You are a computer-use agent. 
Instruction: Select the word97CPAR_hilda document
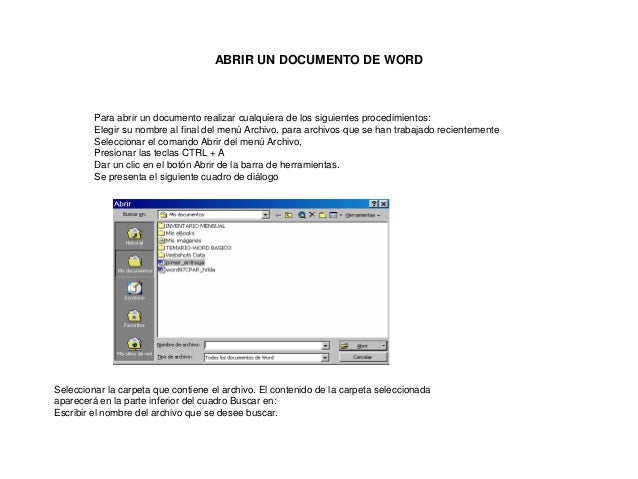186,269
